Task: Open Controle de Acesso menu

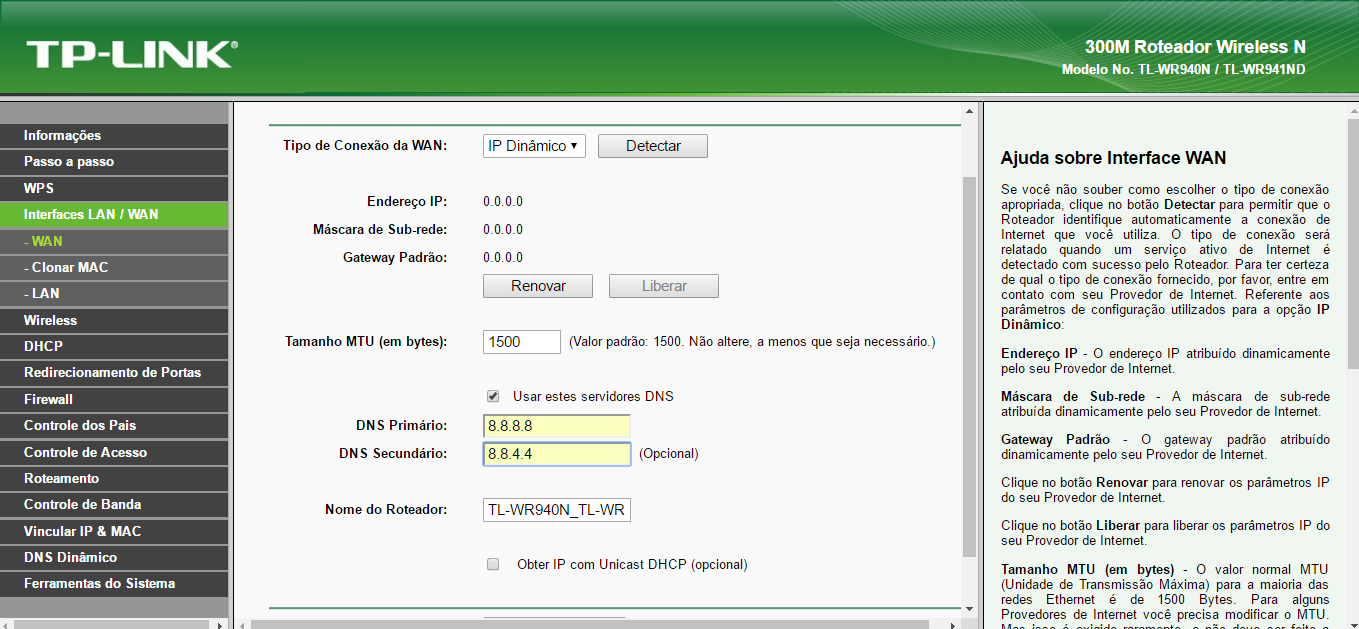Action: coord(114,452)
